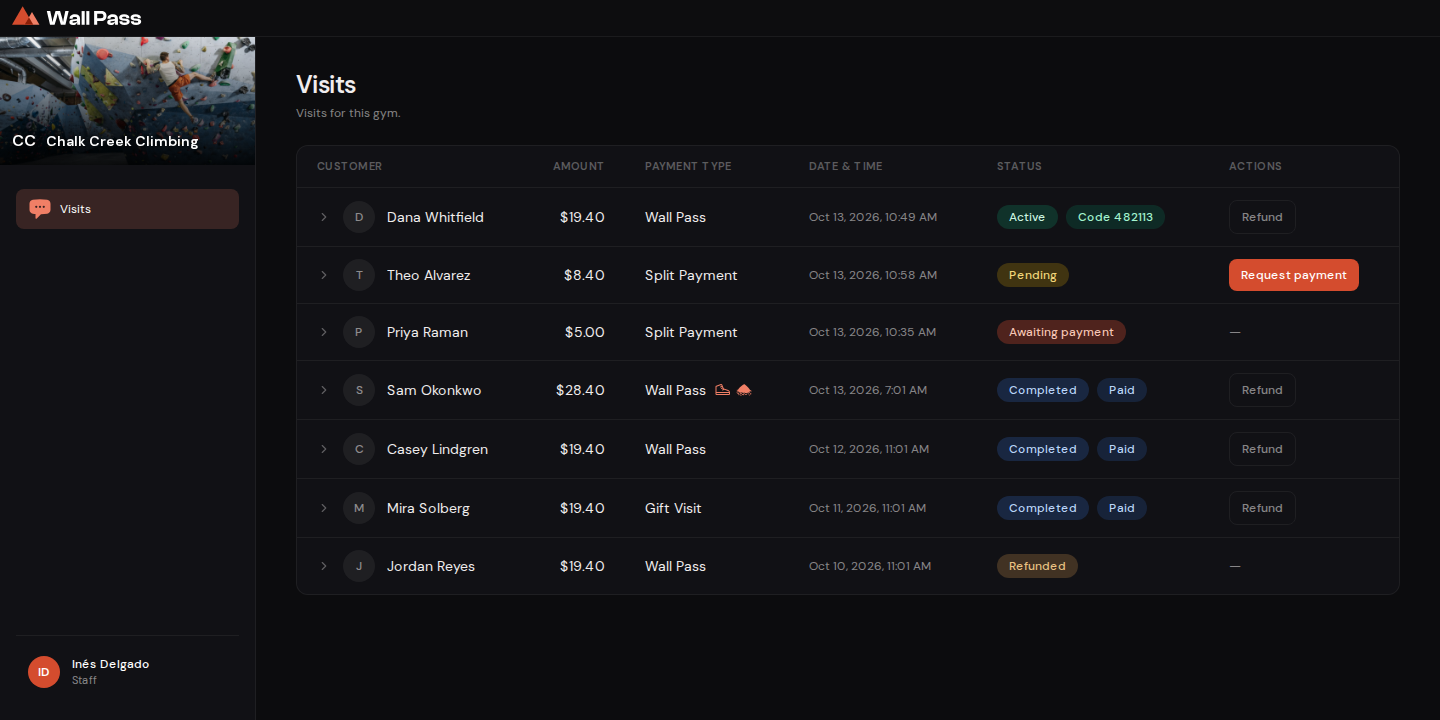Click Sam Okonkwo's S avatar

click(x=359, y=390)
